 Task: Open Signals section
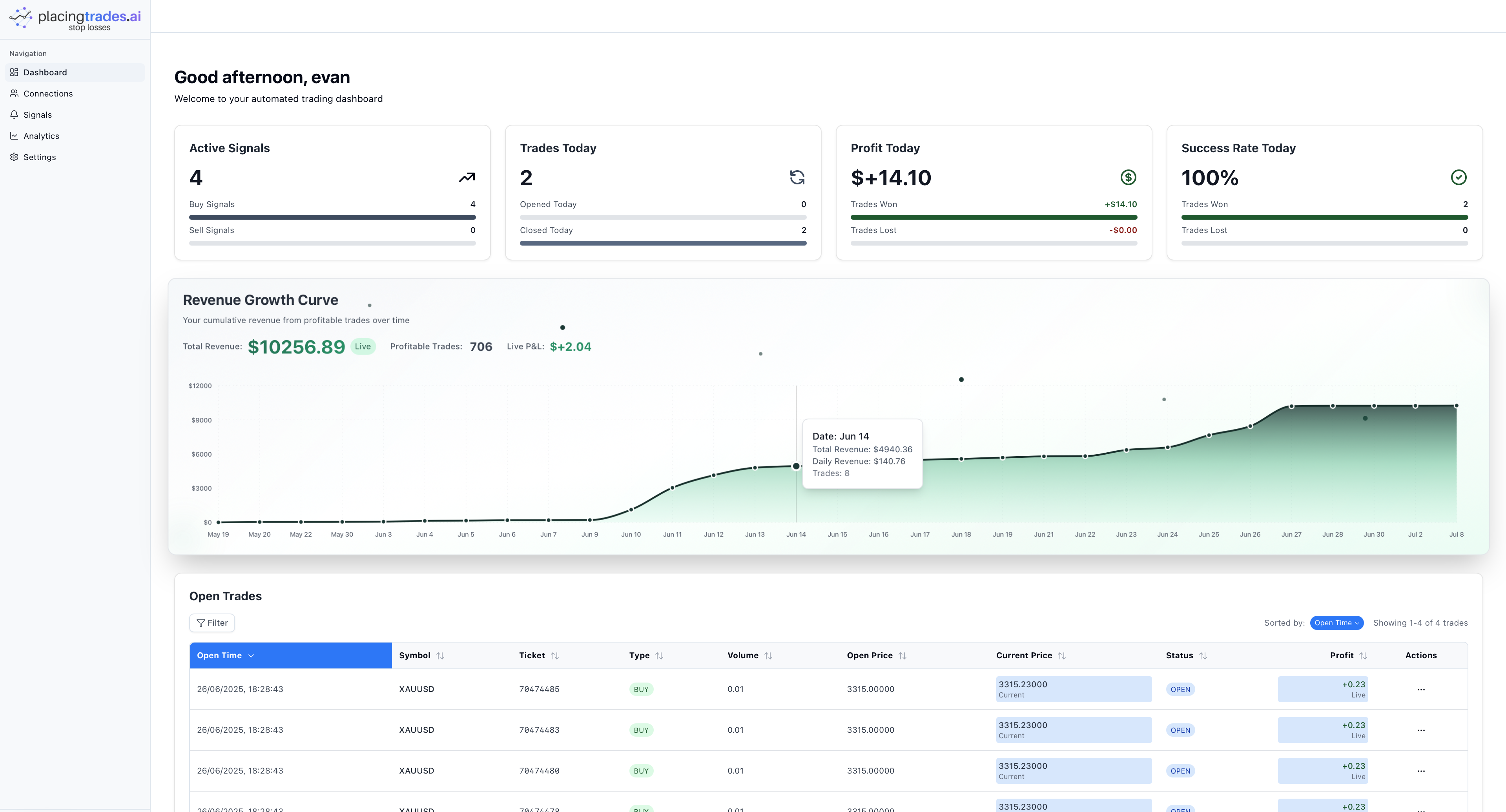coord(75,115)
